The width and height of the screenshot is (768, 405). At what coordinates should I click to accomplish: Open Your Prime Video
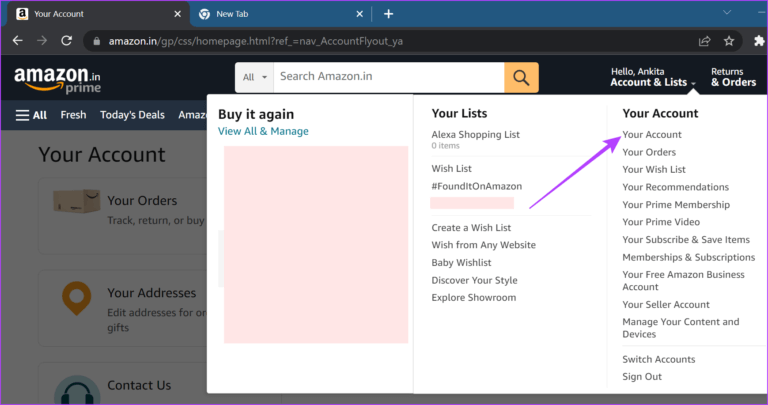[x=661, y=222]
